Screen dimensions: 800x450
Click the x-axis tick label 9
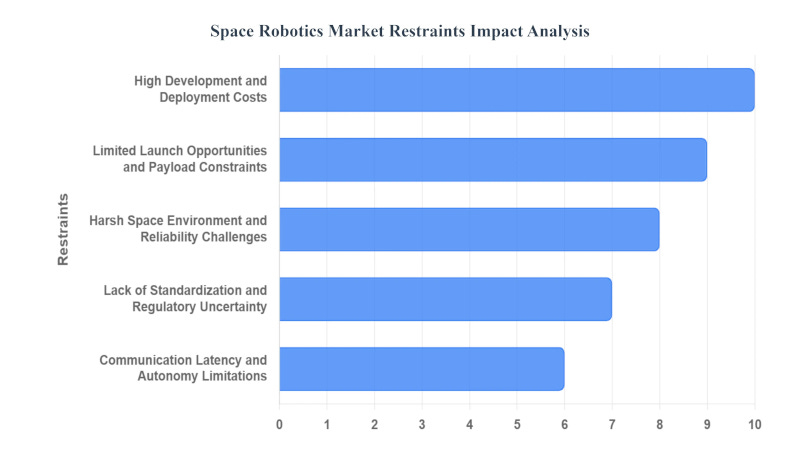click(707, 424)
